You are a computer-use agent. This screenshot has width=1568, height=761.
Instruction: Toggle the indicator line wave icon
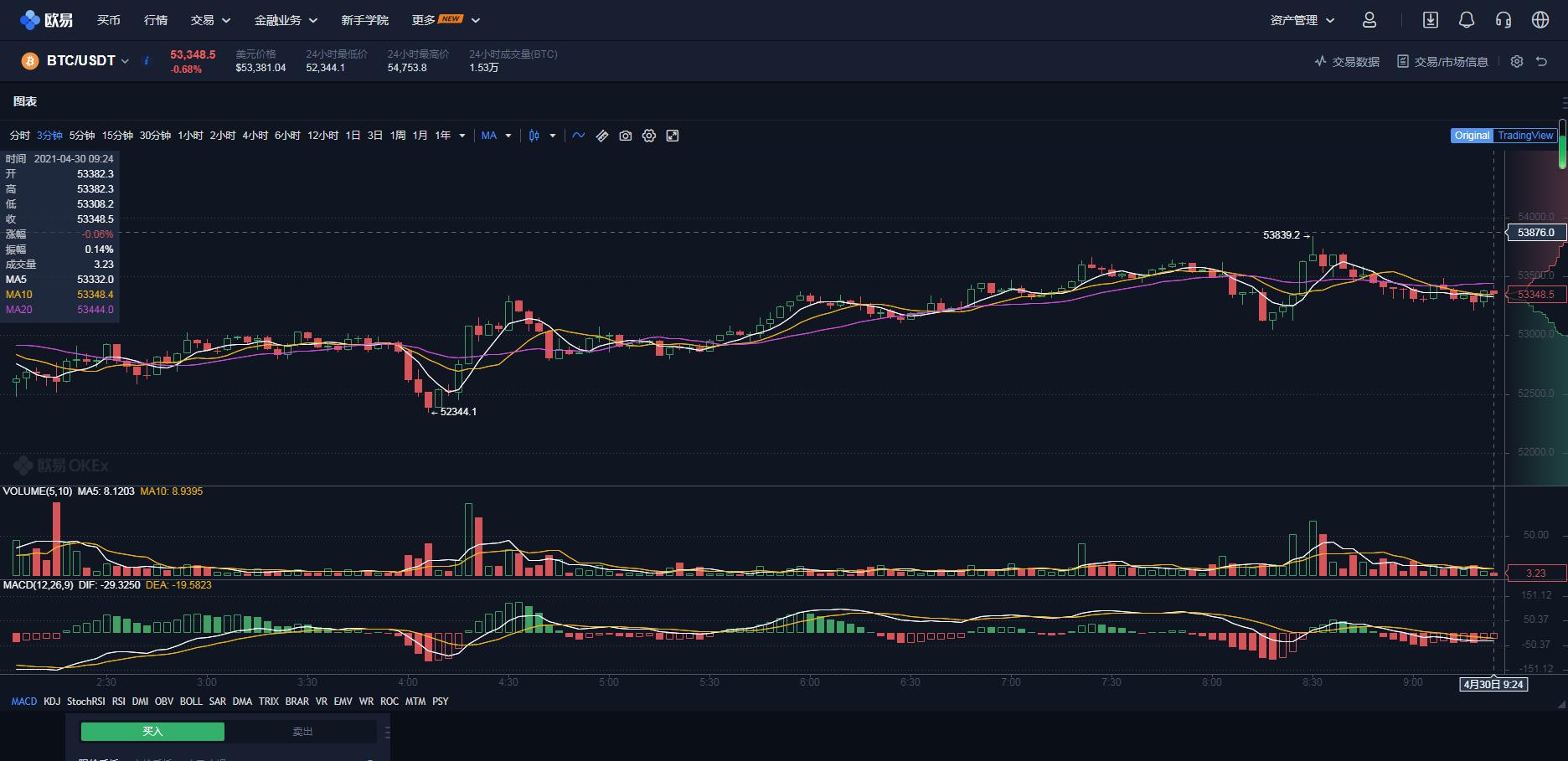(579, 136)
